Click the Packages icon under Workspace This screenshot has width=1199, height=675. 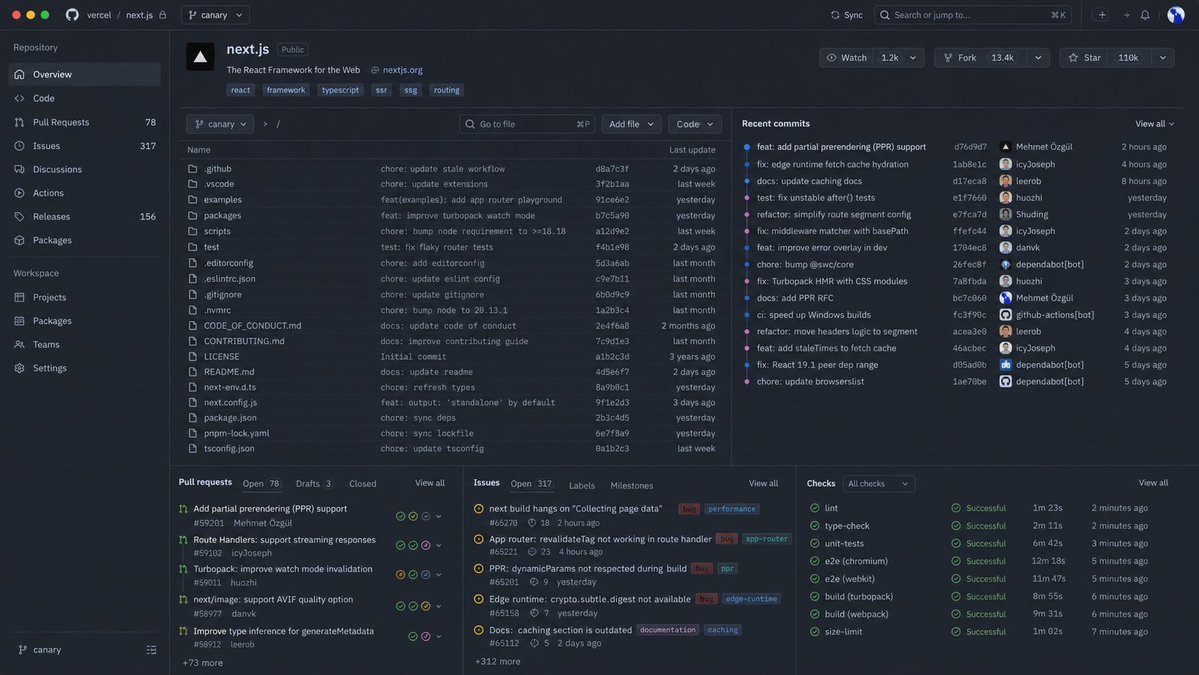19,320
